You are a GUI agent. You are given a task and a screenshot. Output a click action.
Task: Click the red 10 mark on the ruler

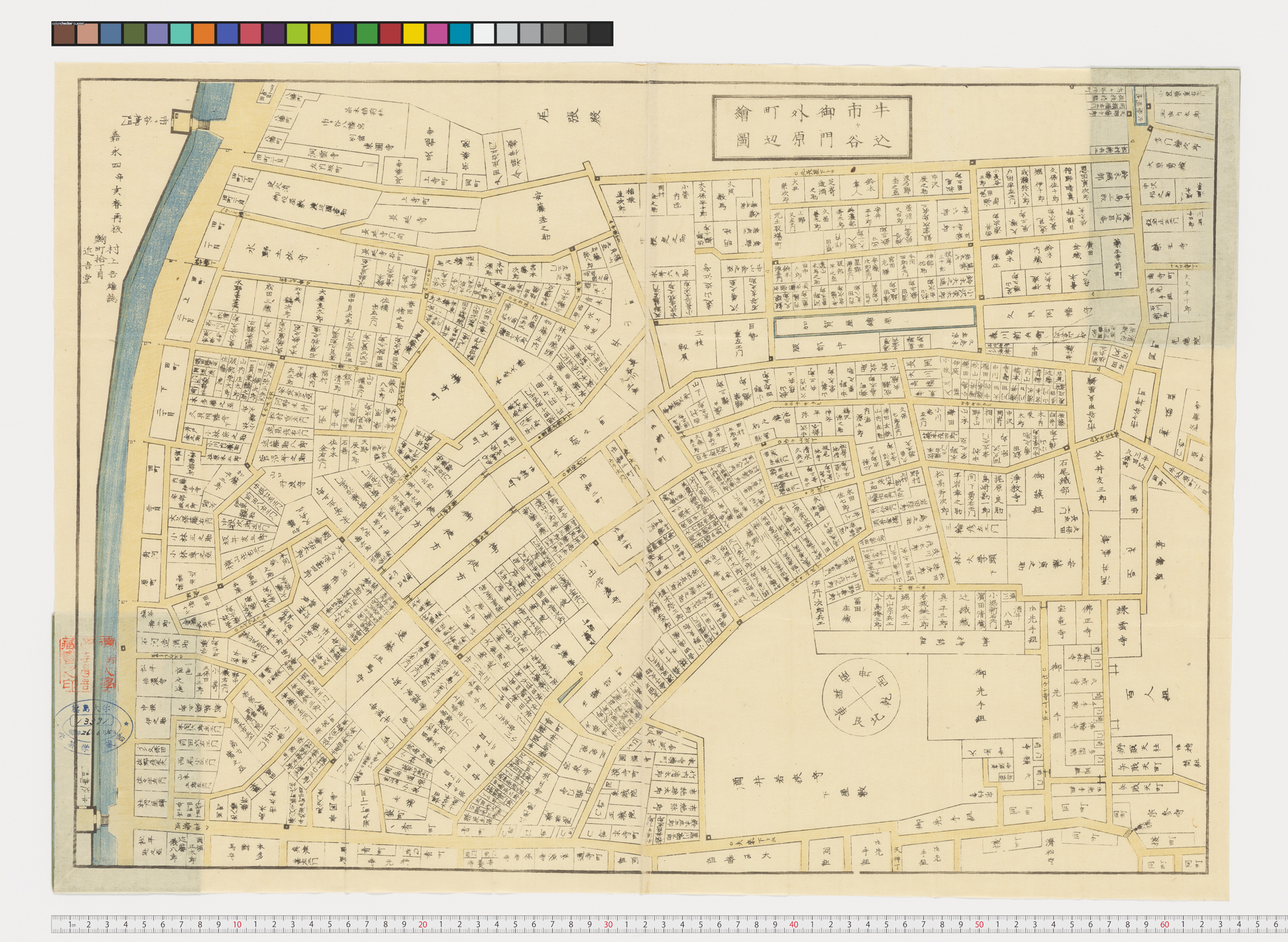click(x=237, y=925)
